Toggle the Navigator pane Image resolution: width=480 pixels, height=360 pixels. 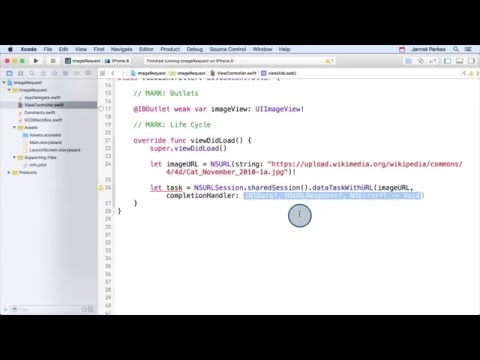447,61
